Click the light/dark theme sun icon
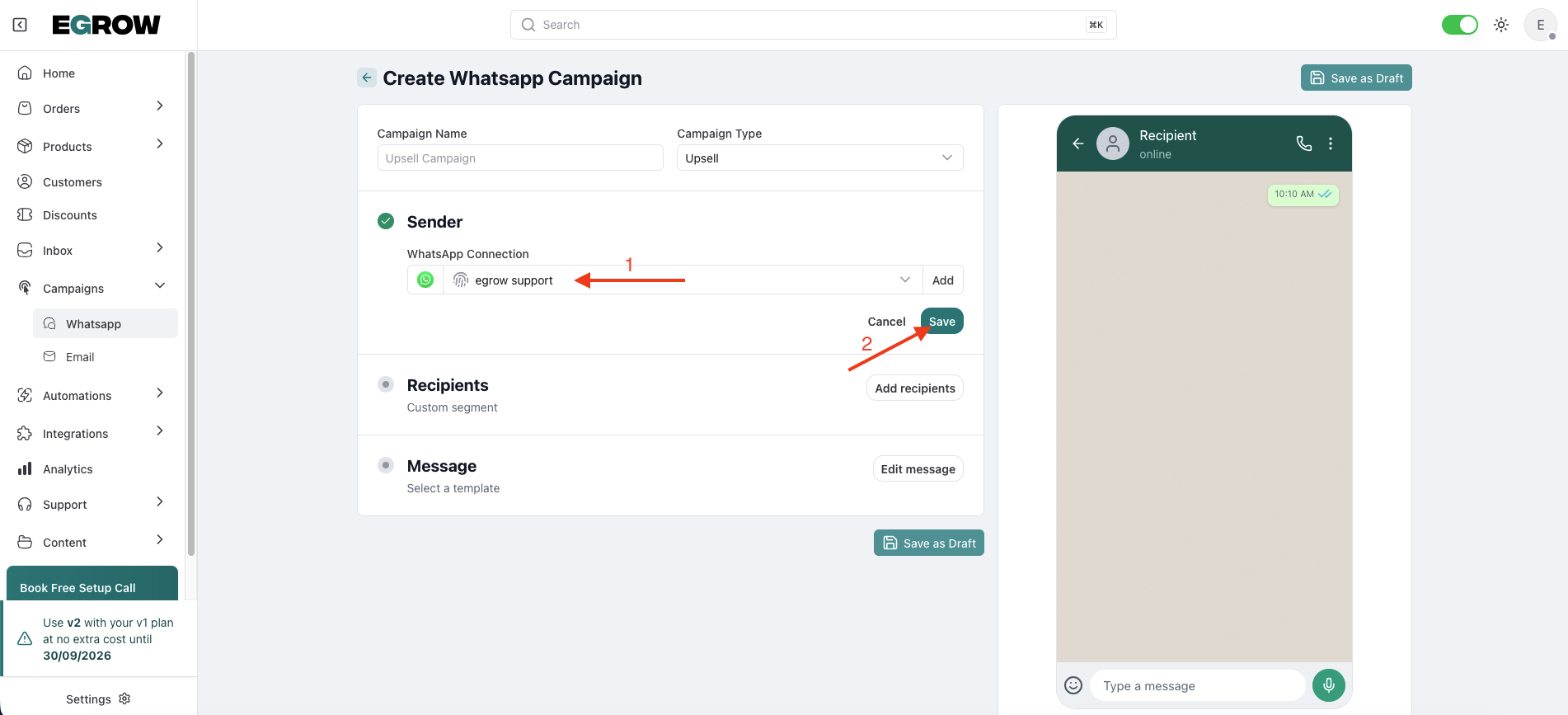 1501,25
